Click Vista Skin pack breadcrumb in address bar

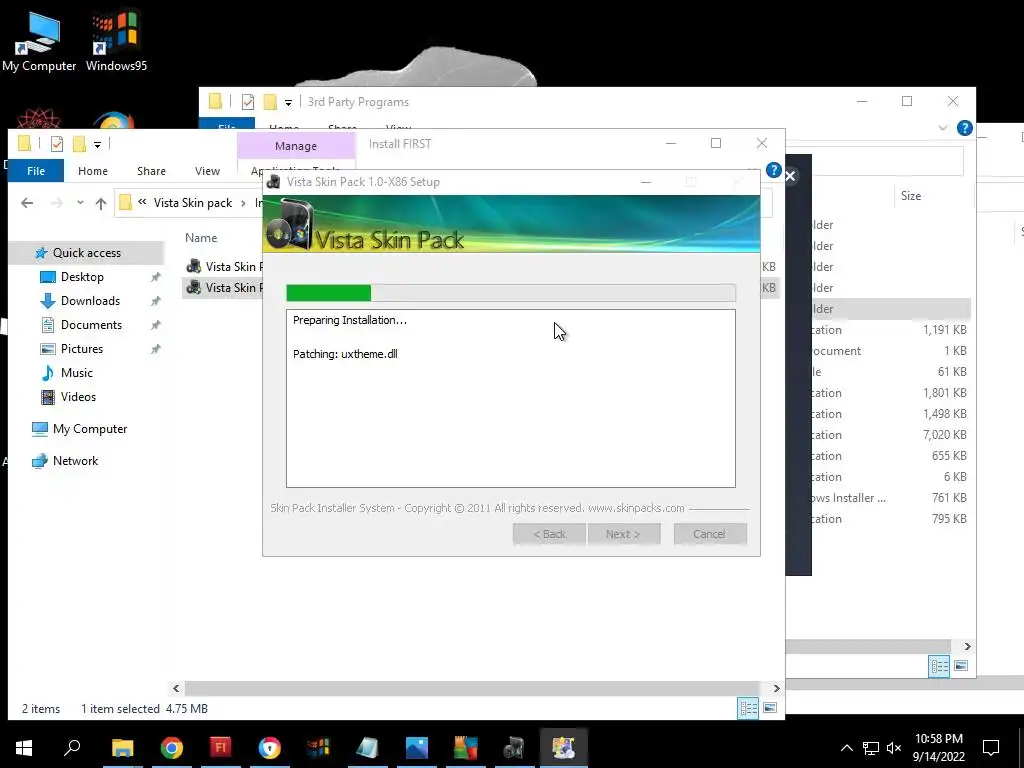[193, 203]
